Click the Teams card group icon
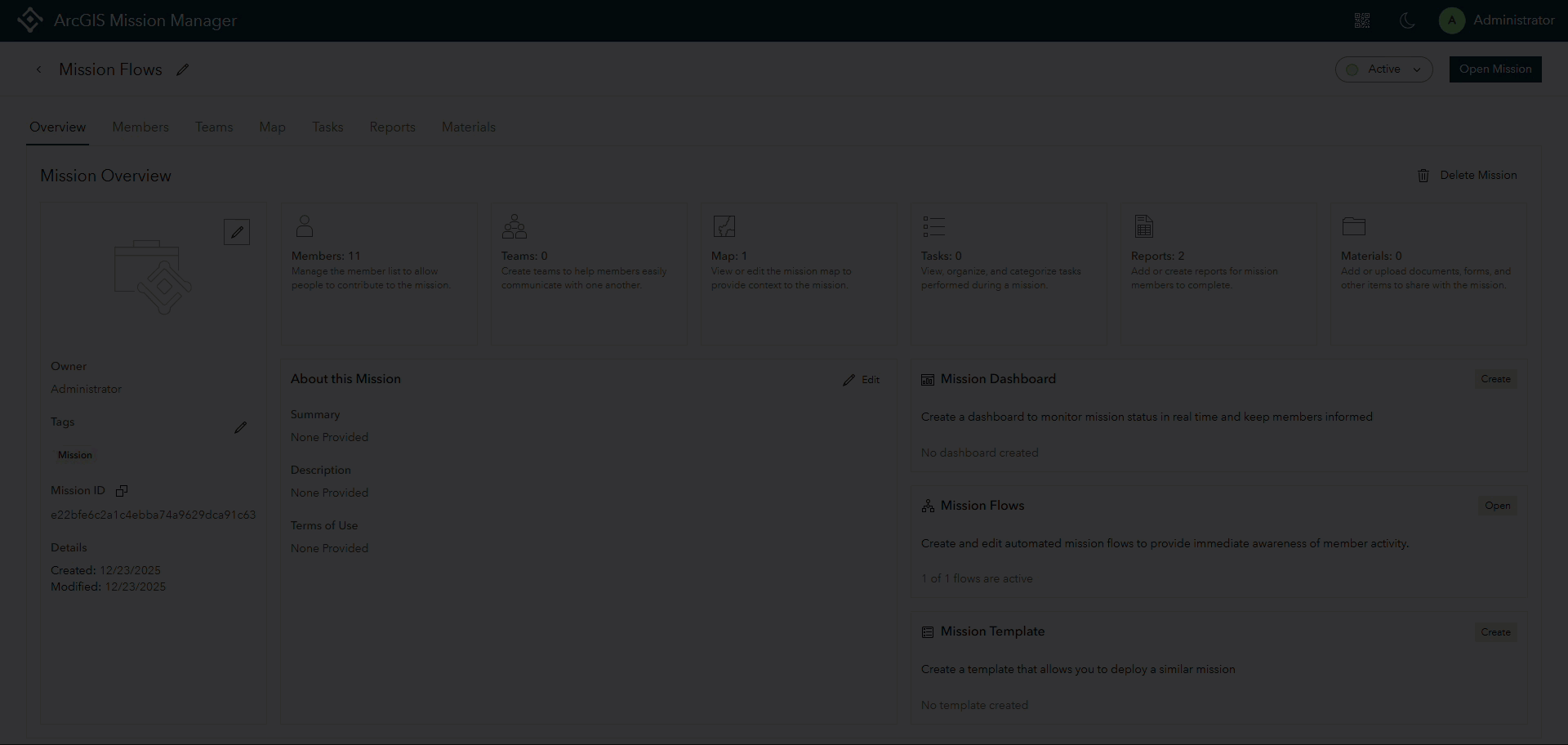The height and width of the screenshot is (745, 1568). tap(514, 226)
